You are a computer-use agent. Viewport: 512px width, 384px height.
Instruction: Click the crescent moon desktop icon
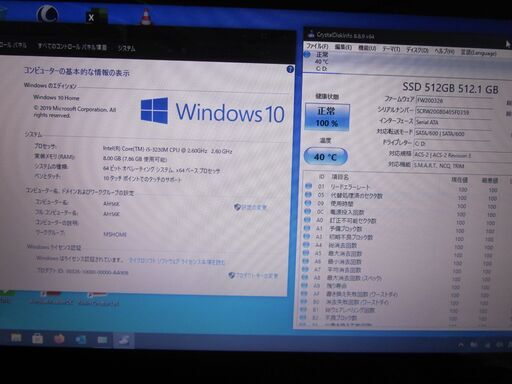pos(47,15)
